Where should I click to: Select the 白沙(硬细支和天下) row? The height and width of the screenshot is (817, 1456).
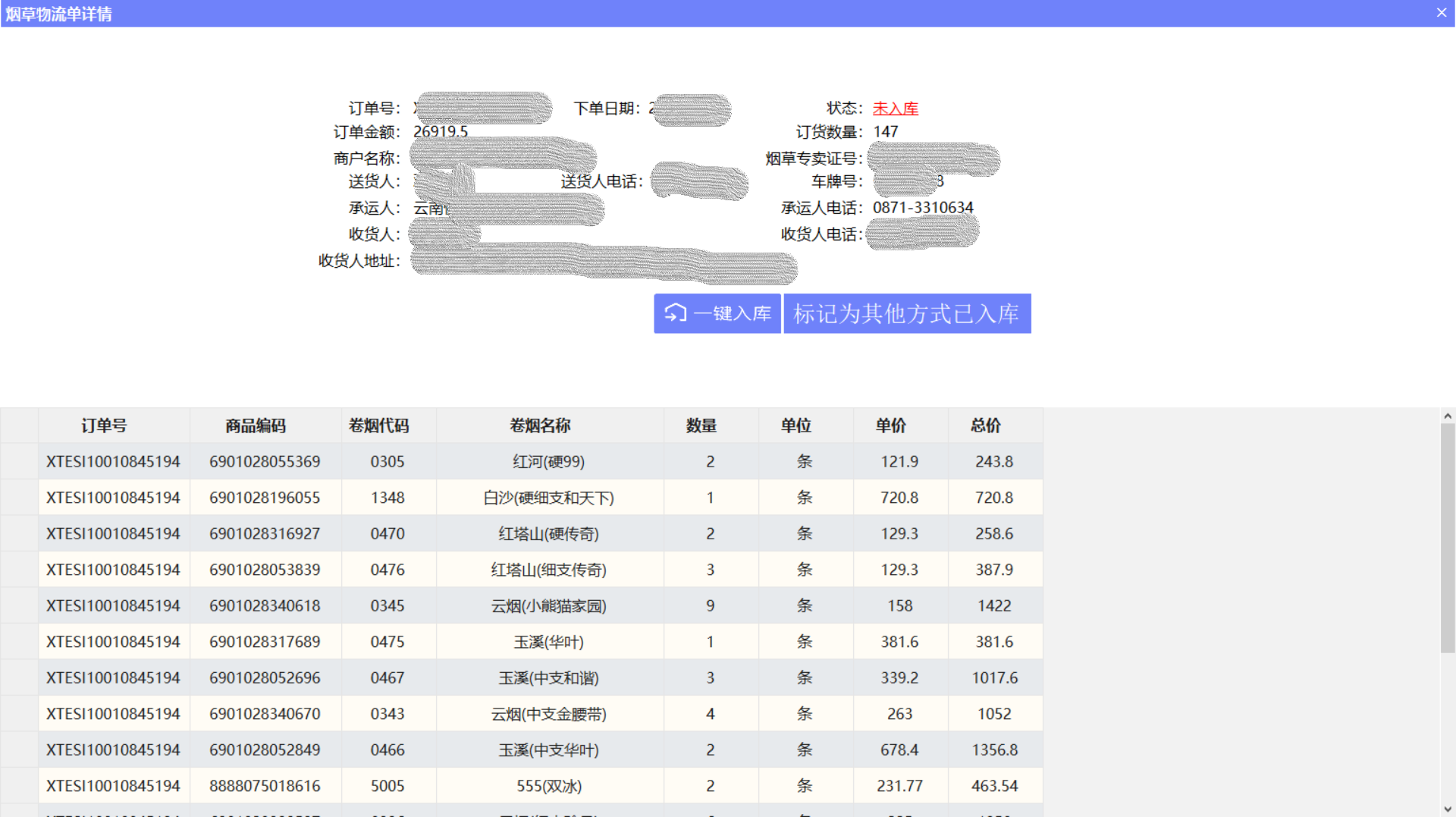(540, 498)
